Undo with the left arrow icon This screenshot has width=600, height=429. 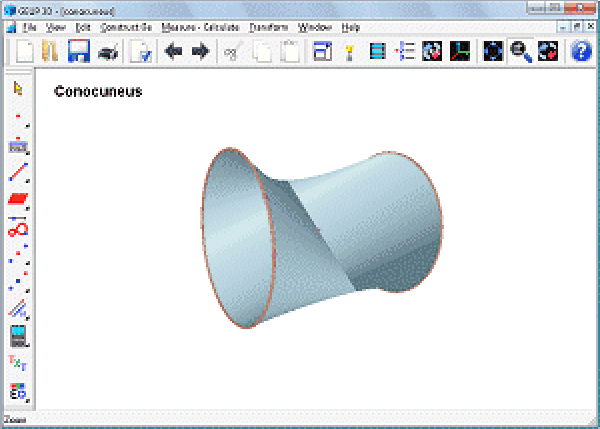[174, 52]
